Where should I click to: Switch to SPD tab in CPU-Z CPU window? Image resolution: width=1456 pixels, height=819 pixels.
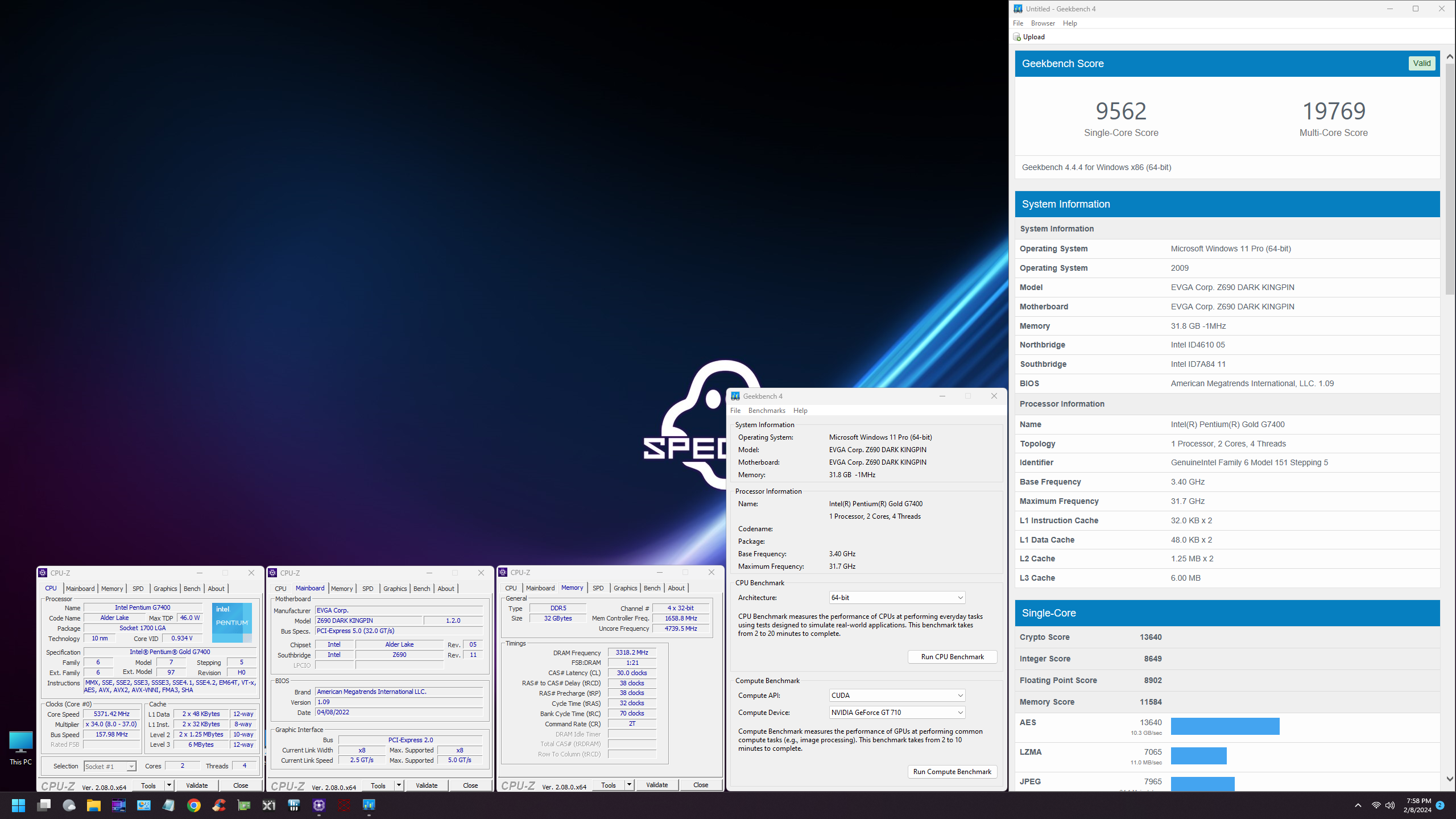pos(138,589)
